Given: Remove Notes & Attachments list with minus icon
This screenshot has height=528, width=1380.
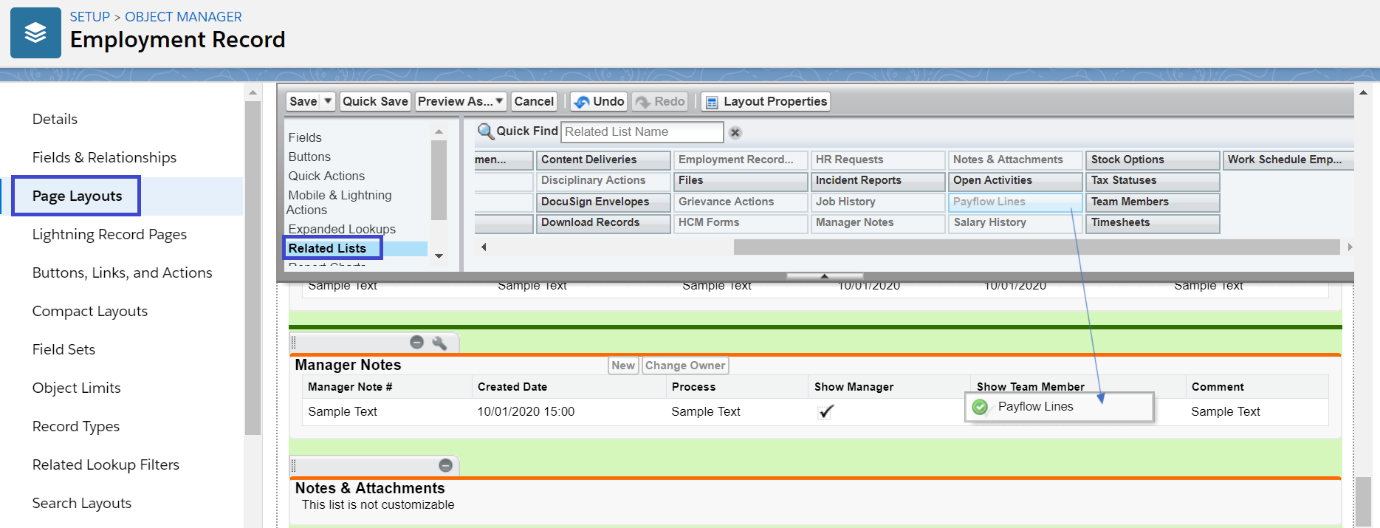Looking at the screenshot, I should coord(445,465).
